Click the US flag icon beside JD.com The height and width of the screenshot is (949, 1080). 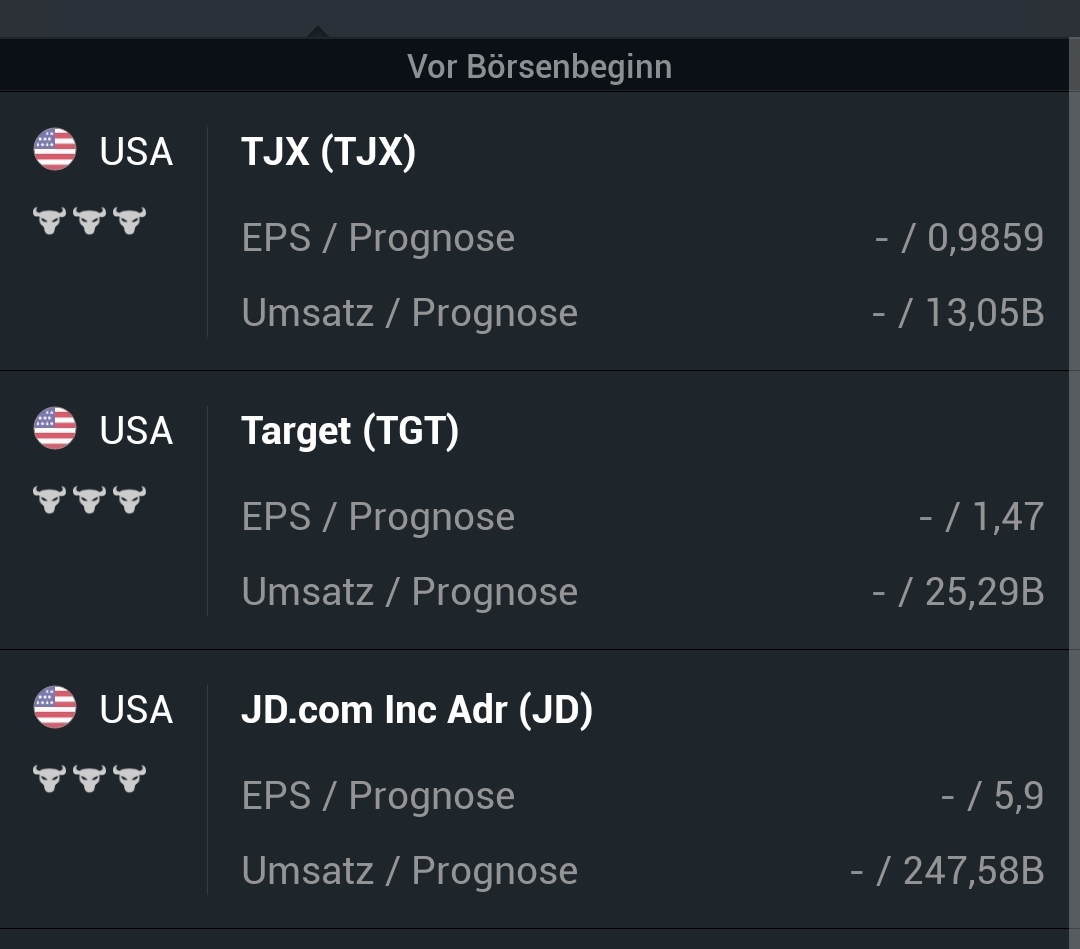coord(55,708)
